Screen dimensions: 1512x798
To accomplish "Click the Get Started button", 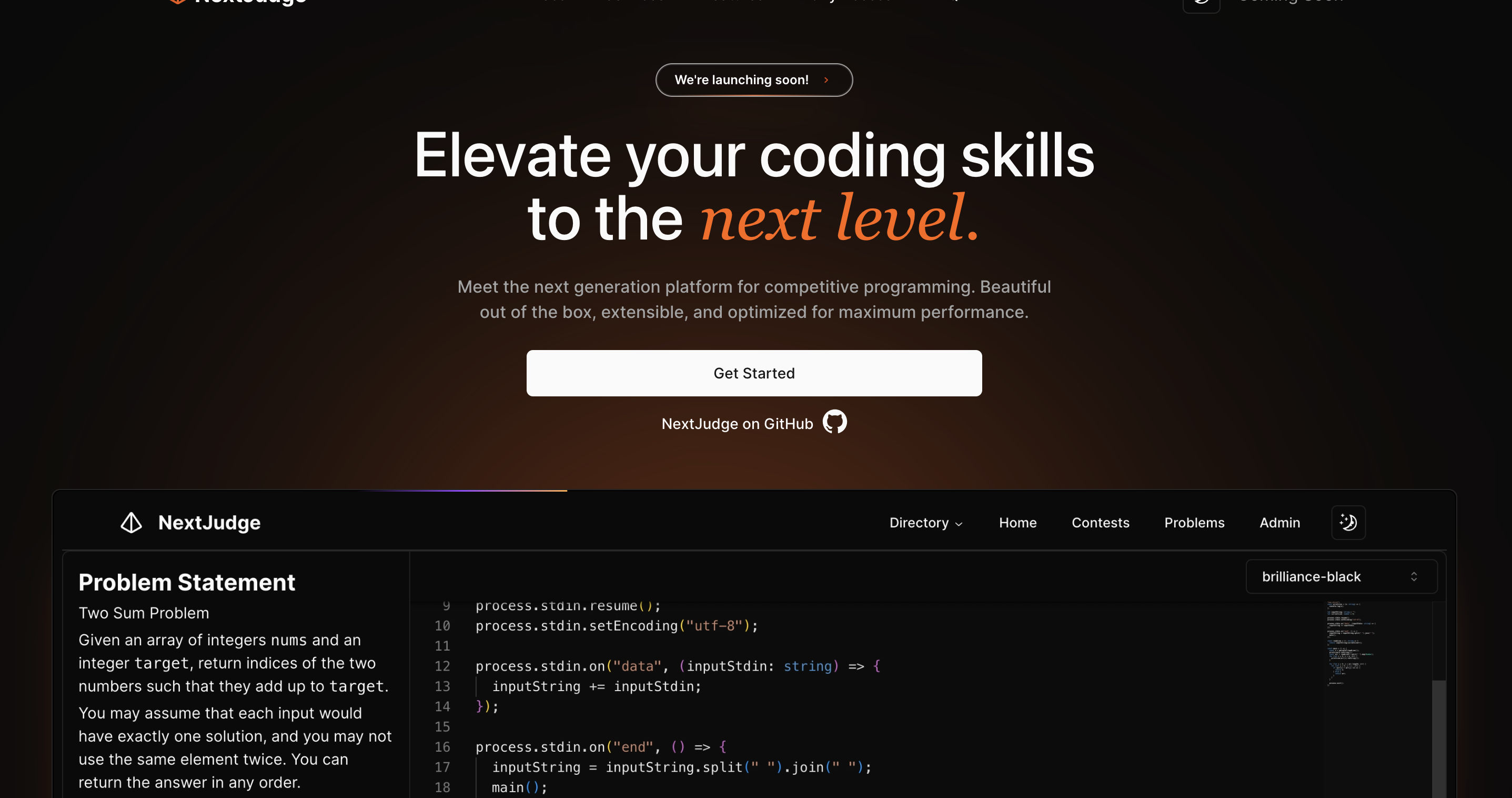I will 754,373.
